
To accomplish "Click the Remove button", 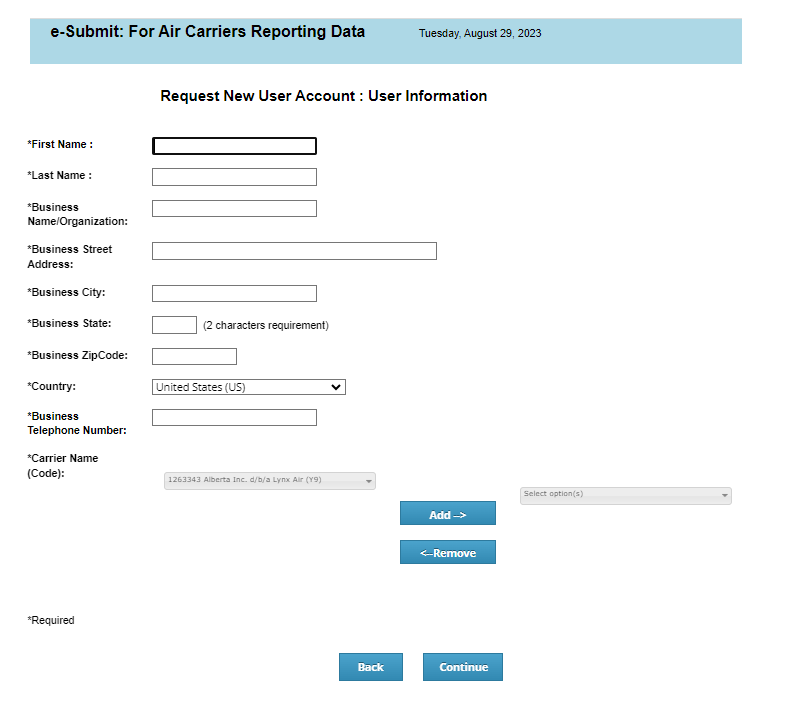I will tap(447, 551).
